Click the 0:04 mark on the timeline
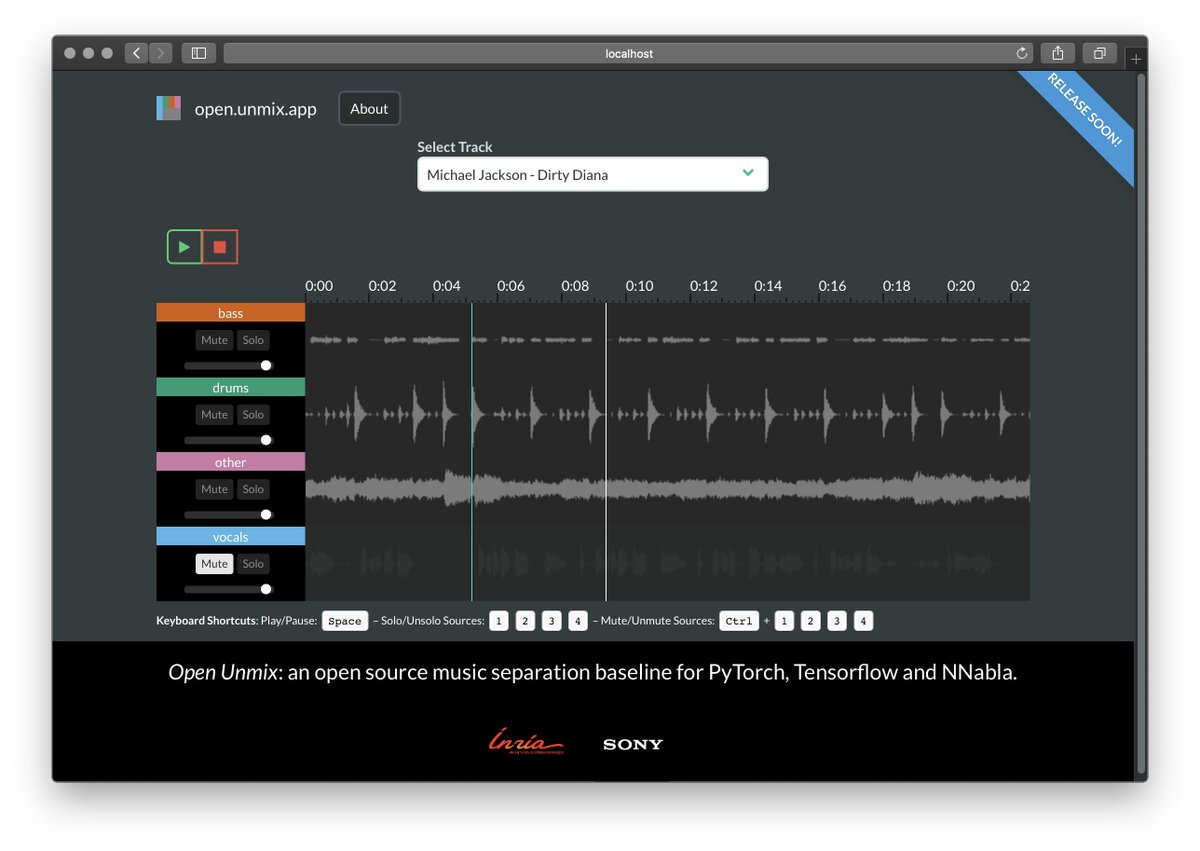This screenshot has height=851, width=1200. pos(447,286)
